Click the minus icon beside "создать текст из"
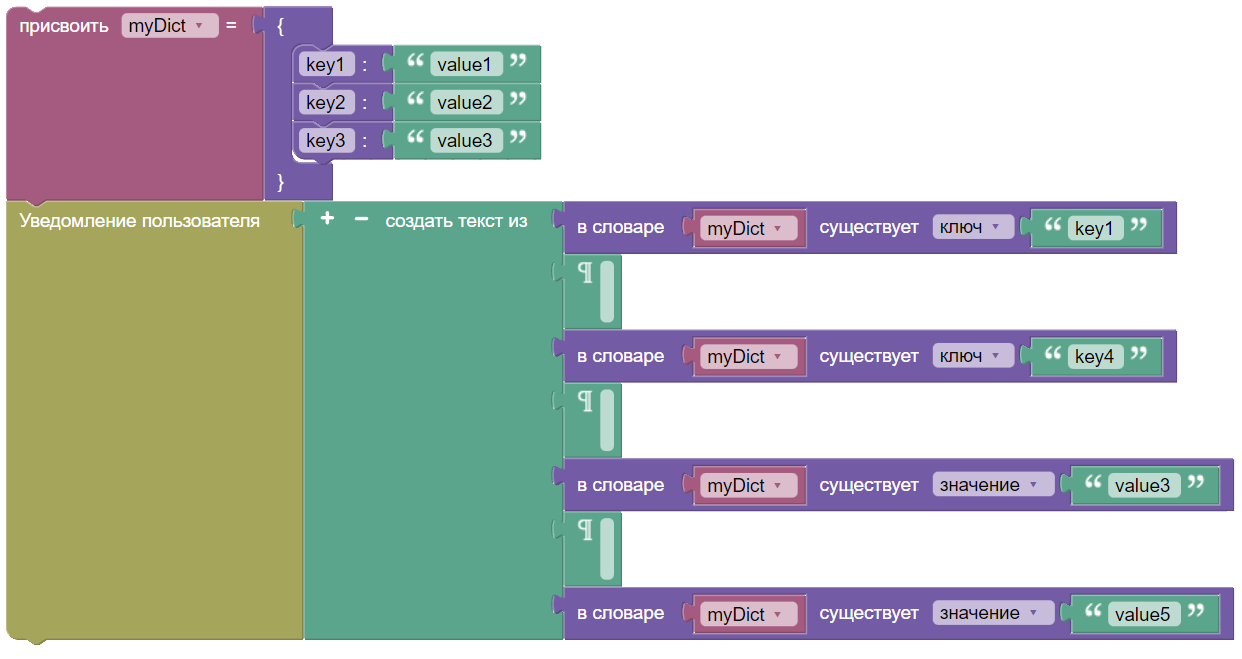 click(362, 219)
